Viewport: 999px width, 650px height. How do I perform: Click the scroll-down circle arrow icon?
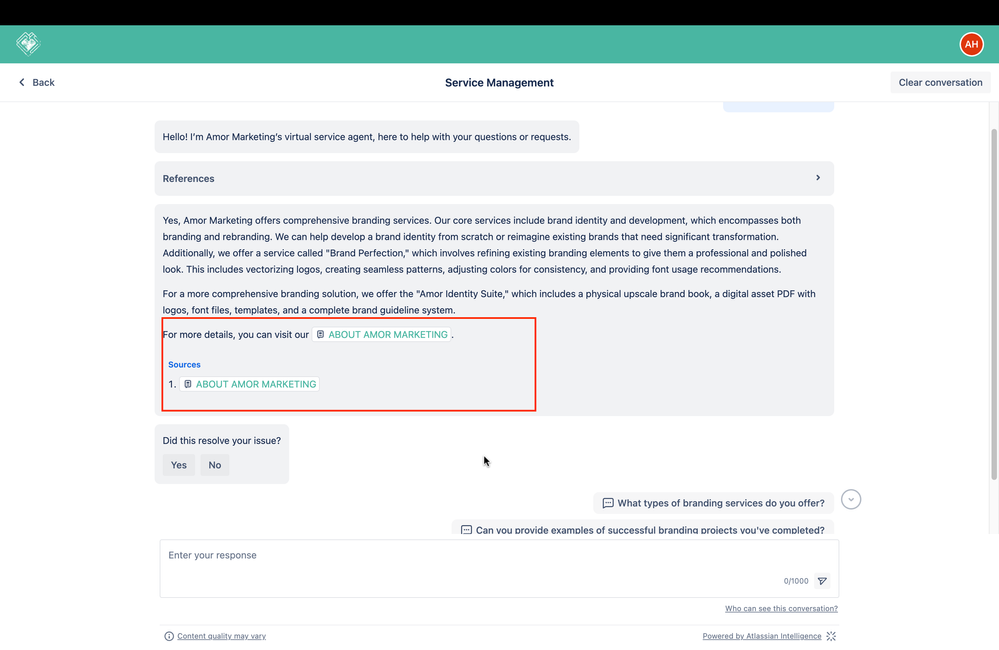[851, 500]
